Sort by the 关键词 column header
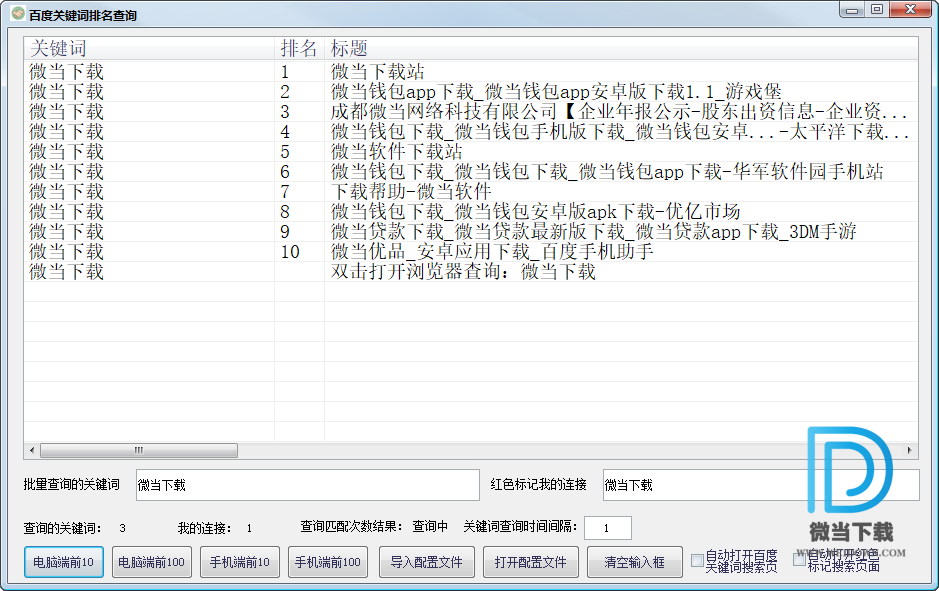The width and height of the screenshot is (939, 591). [x=149, y=48]
